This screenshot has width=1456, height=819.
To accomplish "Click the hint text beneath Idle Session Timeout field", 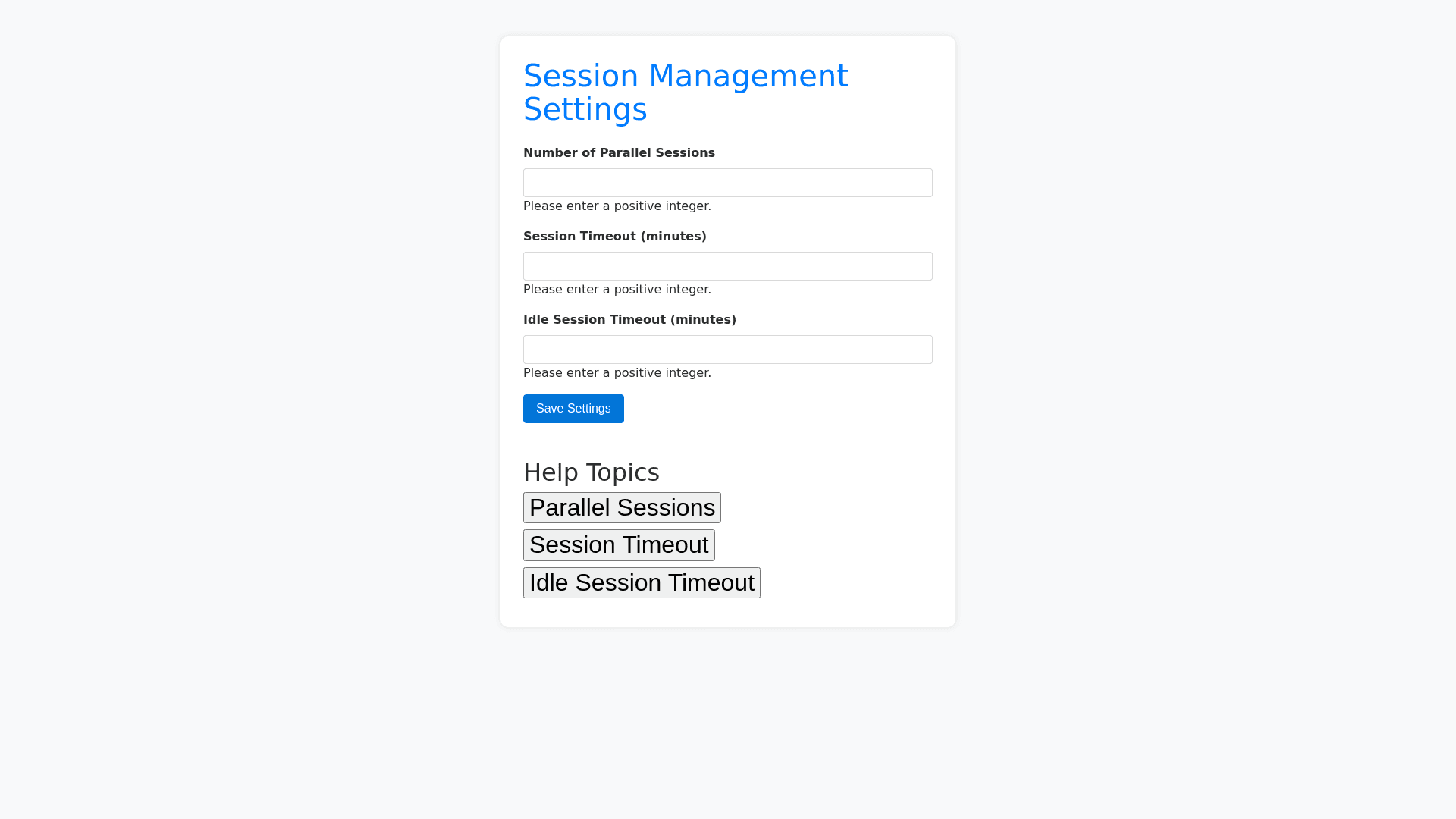I will [x=617, y=373].
